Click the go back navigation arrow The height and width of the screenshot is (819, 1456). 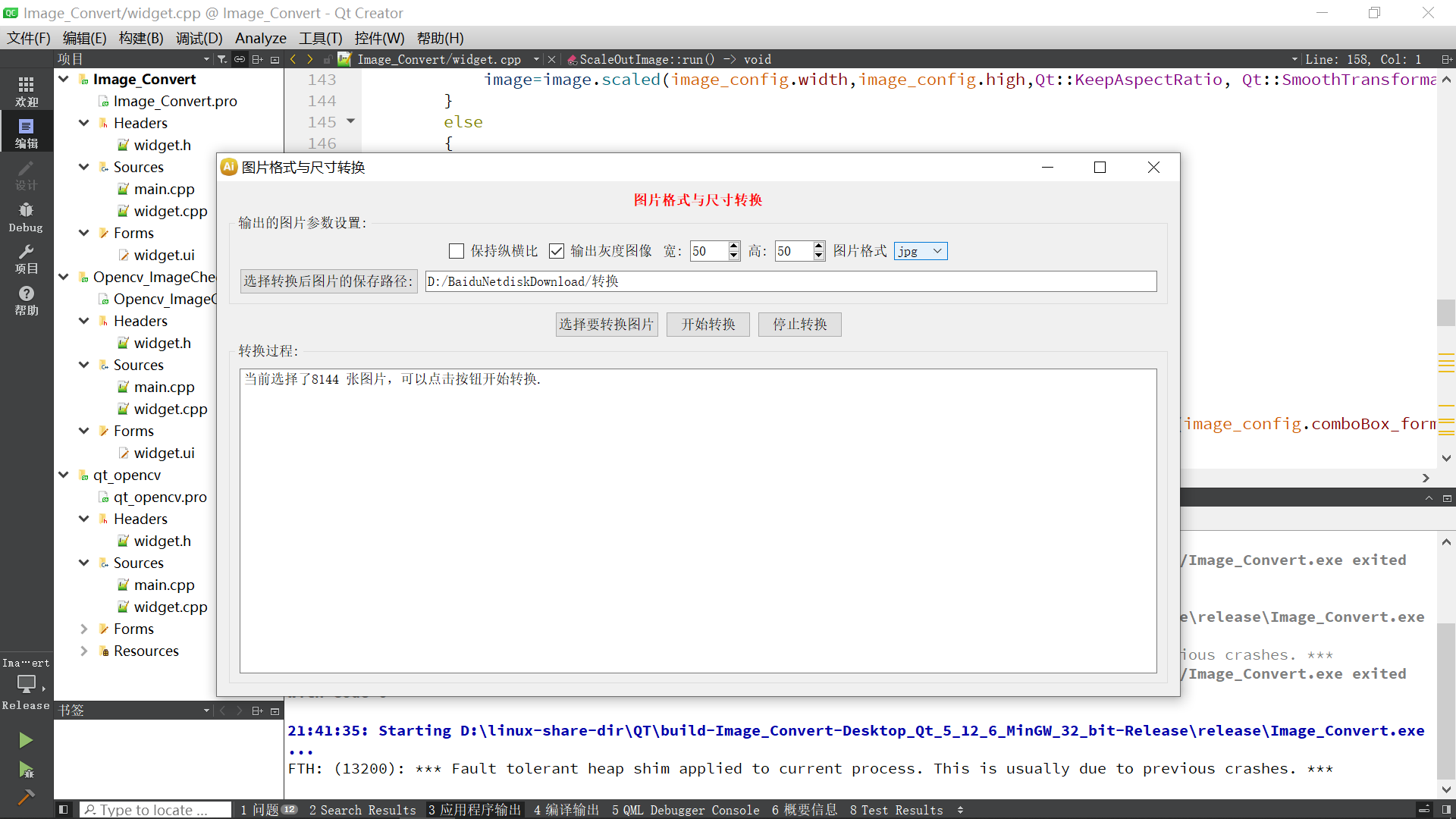[293, 59]
